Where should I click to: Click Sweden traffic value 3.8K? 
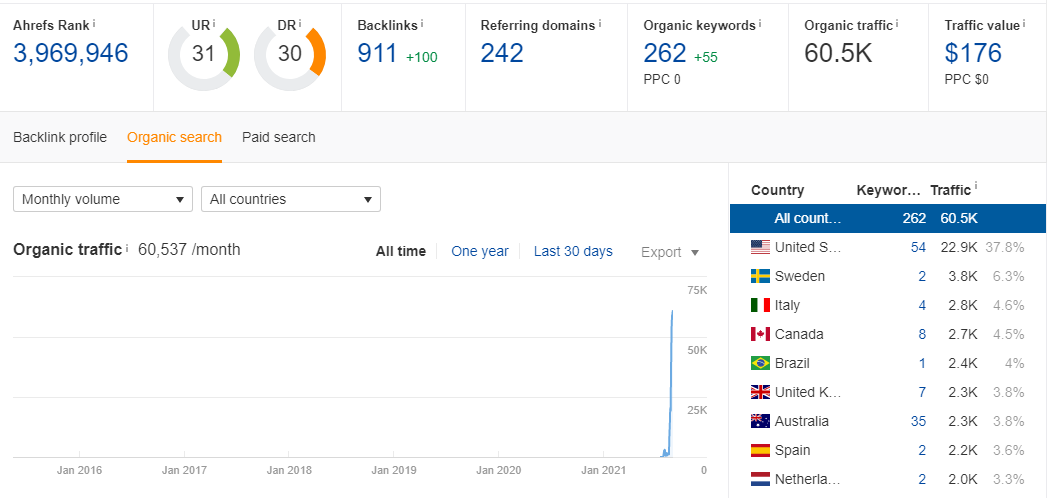click(964, 276)
